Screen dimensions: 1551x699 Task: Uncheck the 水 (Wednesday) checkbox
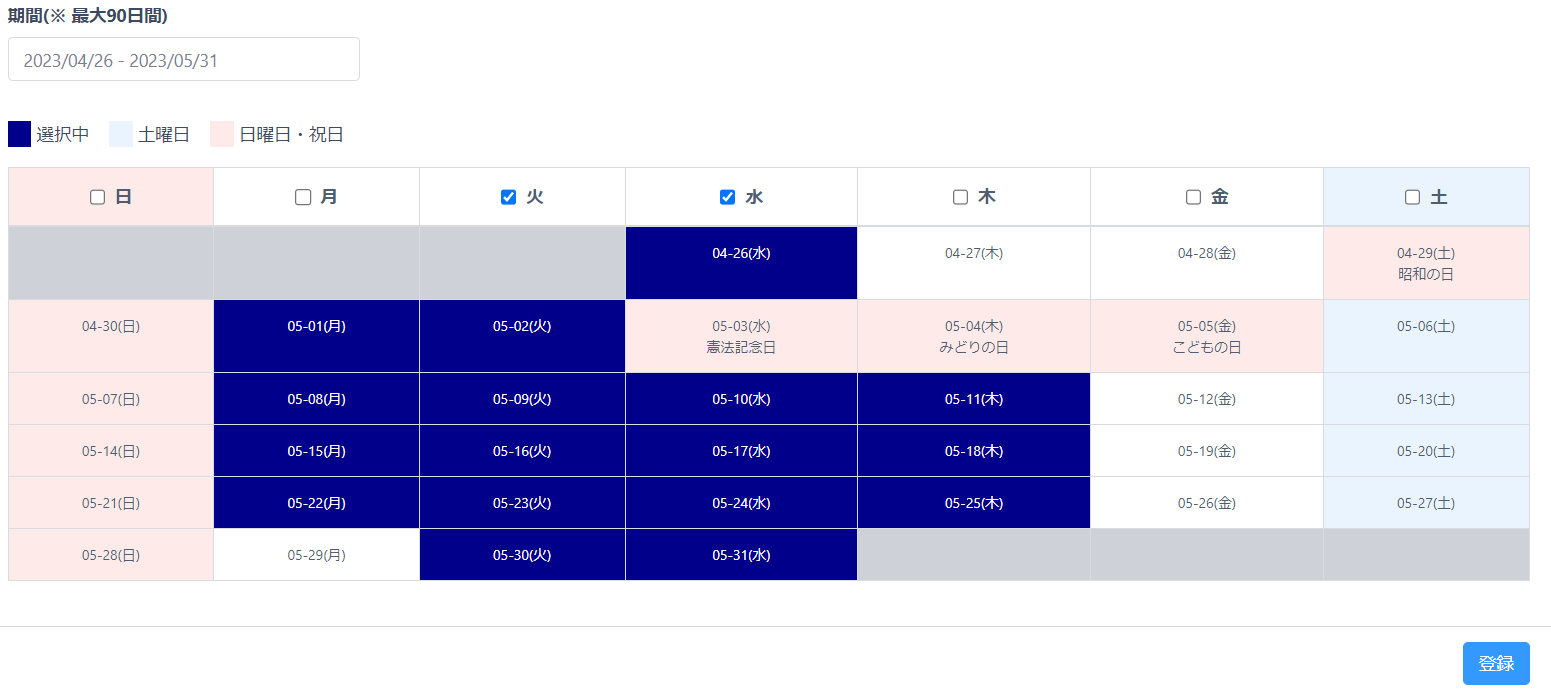coord(727,197)
